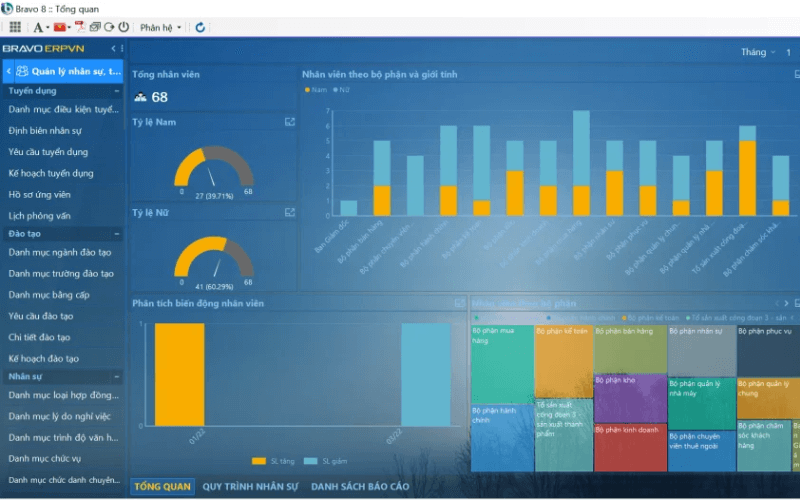Toggle the SL tăng legend series
Image resolution: width=800 pixels, height=500 pixels.
click(x=273, y=461)
